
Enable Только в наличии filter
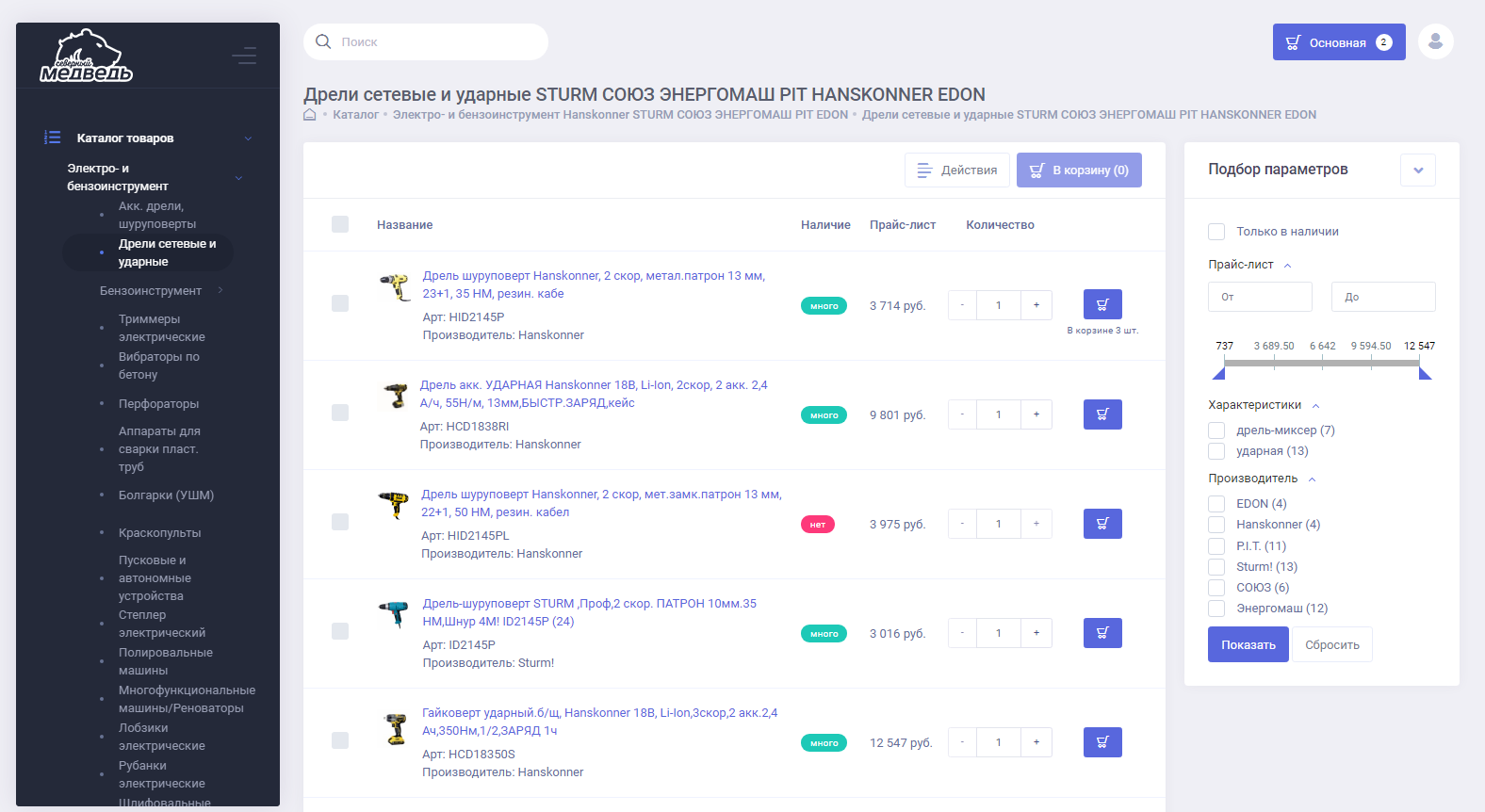[x=1216, y=232]
